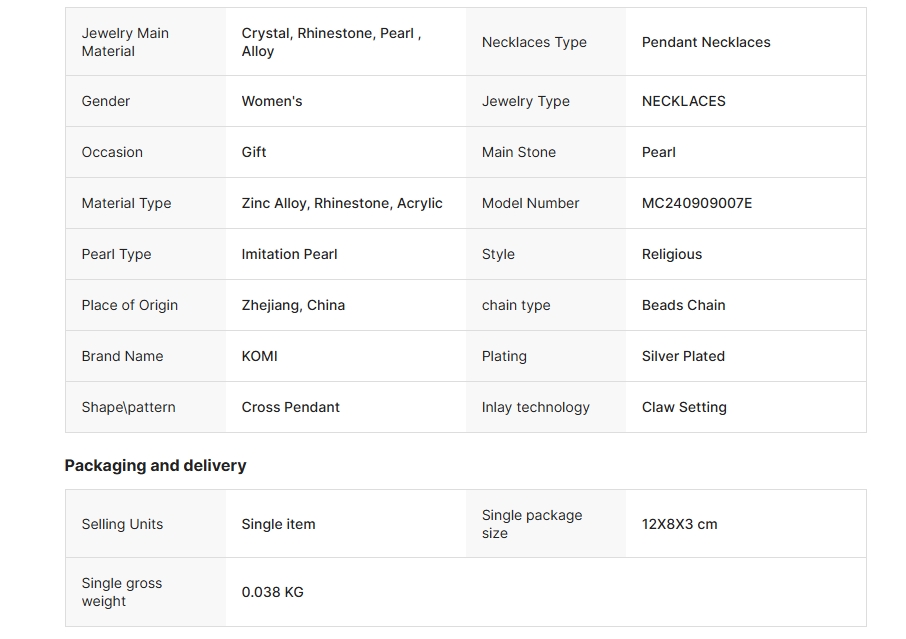
Task: Select the Zinc Alloy, Rhinestone, Acrylic text
Action: pyautogui.click(x=342, y=203)
